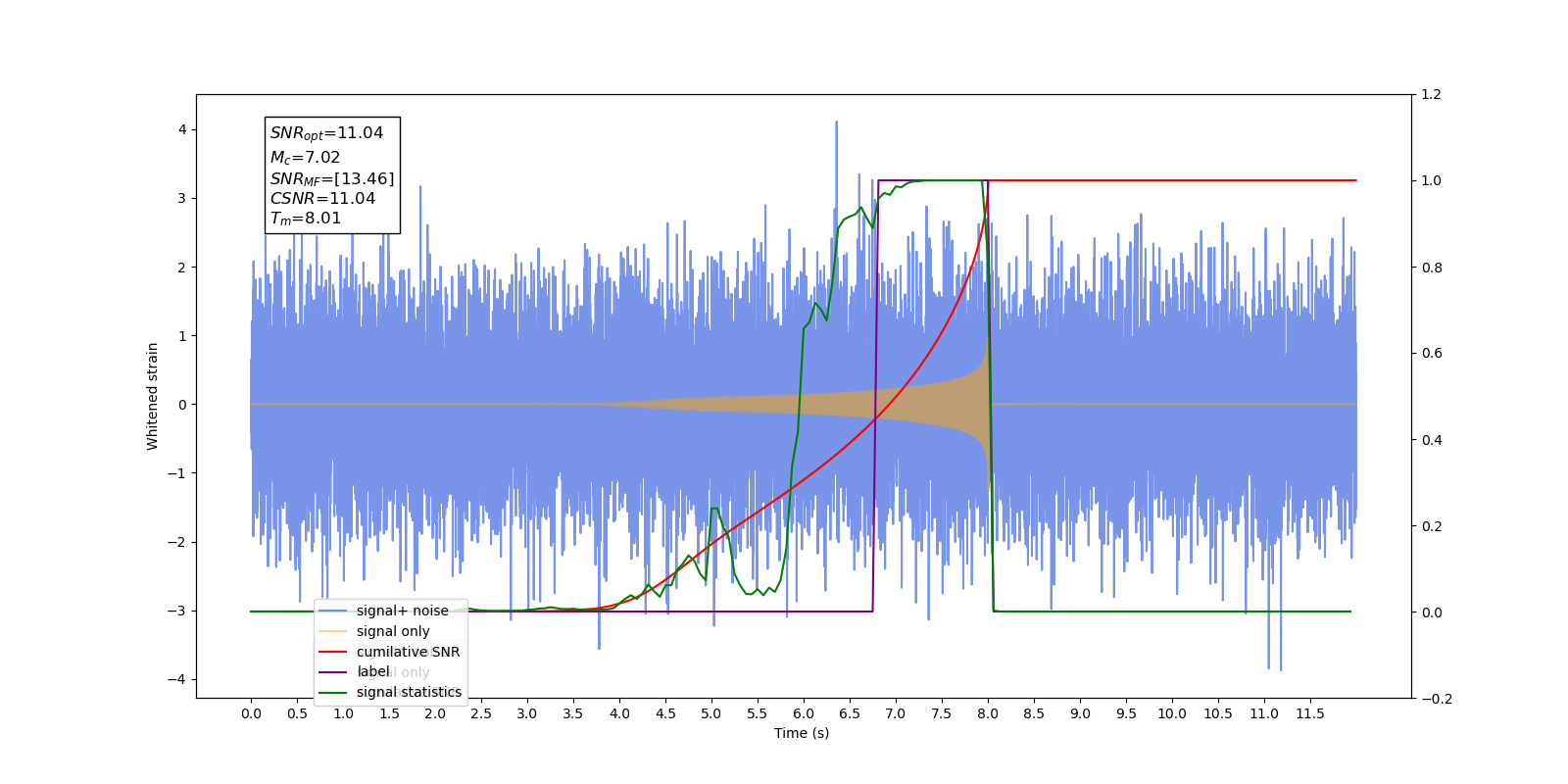Screen dimensions: 1568x784
Task: Click the 1.2 tick on the right axis
Action: click(x=1432, y=95)
